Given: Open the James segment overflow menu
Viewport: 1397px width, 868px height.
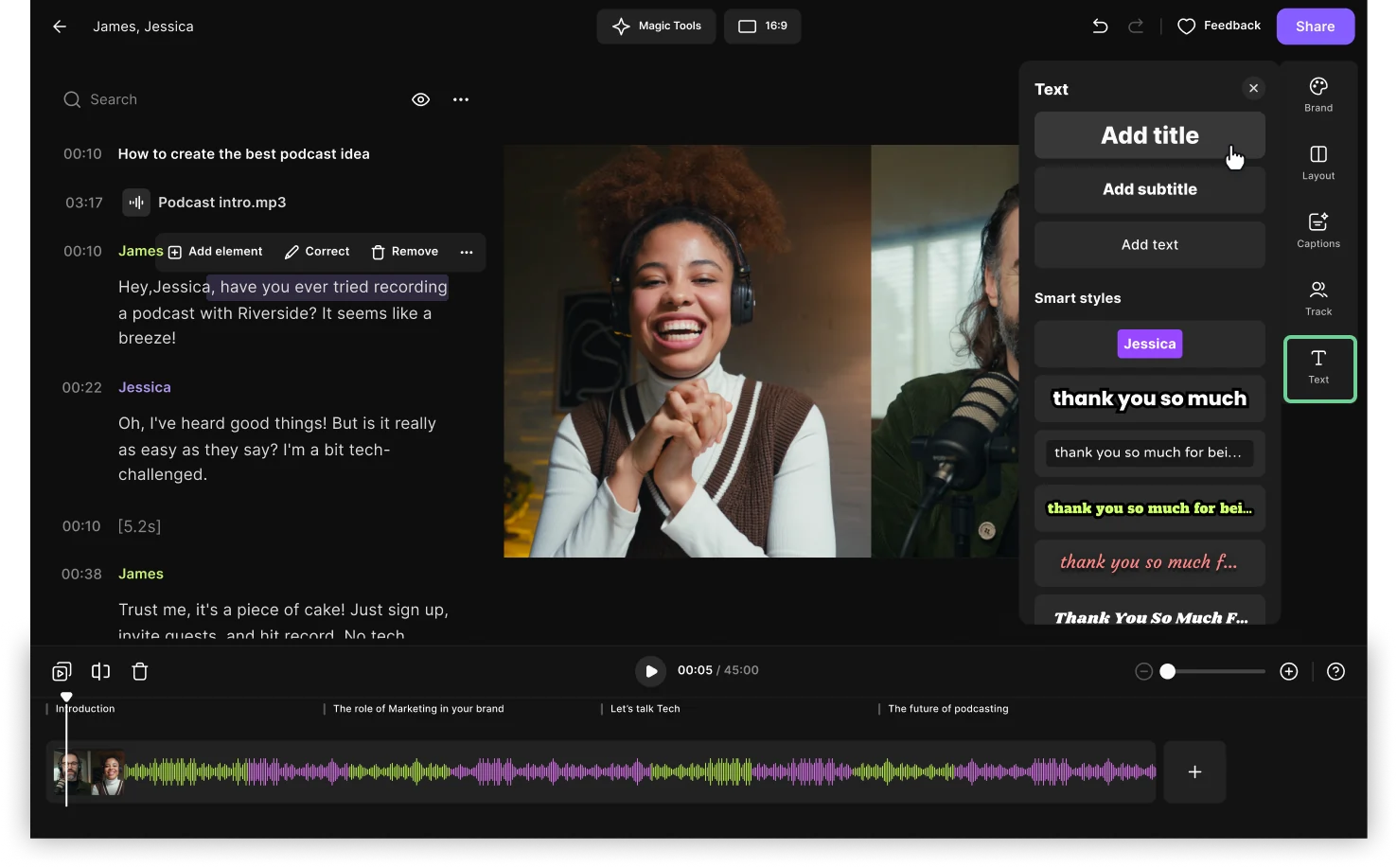Looking at the screenshot, I should (467, 252).
